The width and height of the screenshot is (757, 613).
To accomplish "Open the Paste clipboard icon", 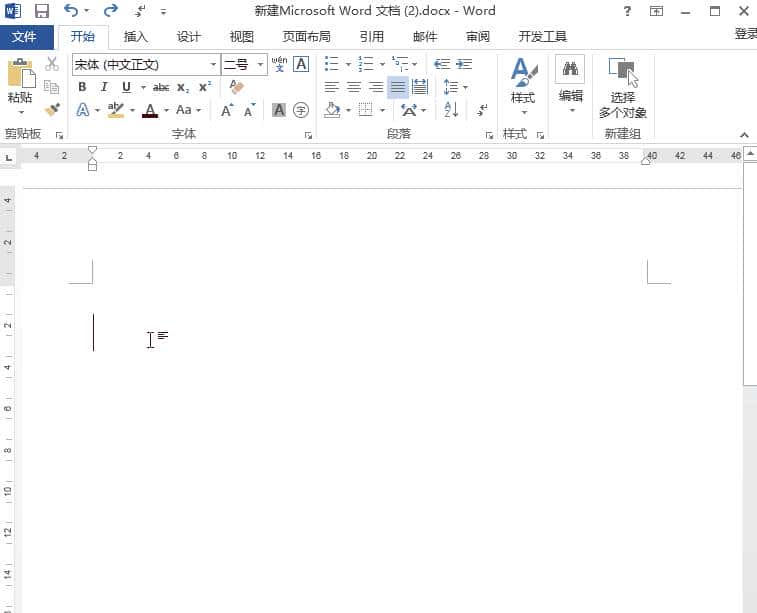I will tap(20, 72).
